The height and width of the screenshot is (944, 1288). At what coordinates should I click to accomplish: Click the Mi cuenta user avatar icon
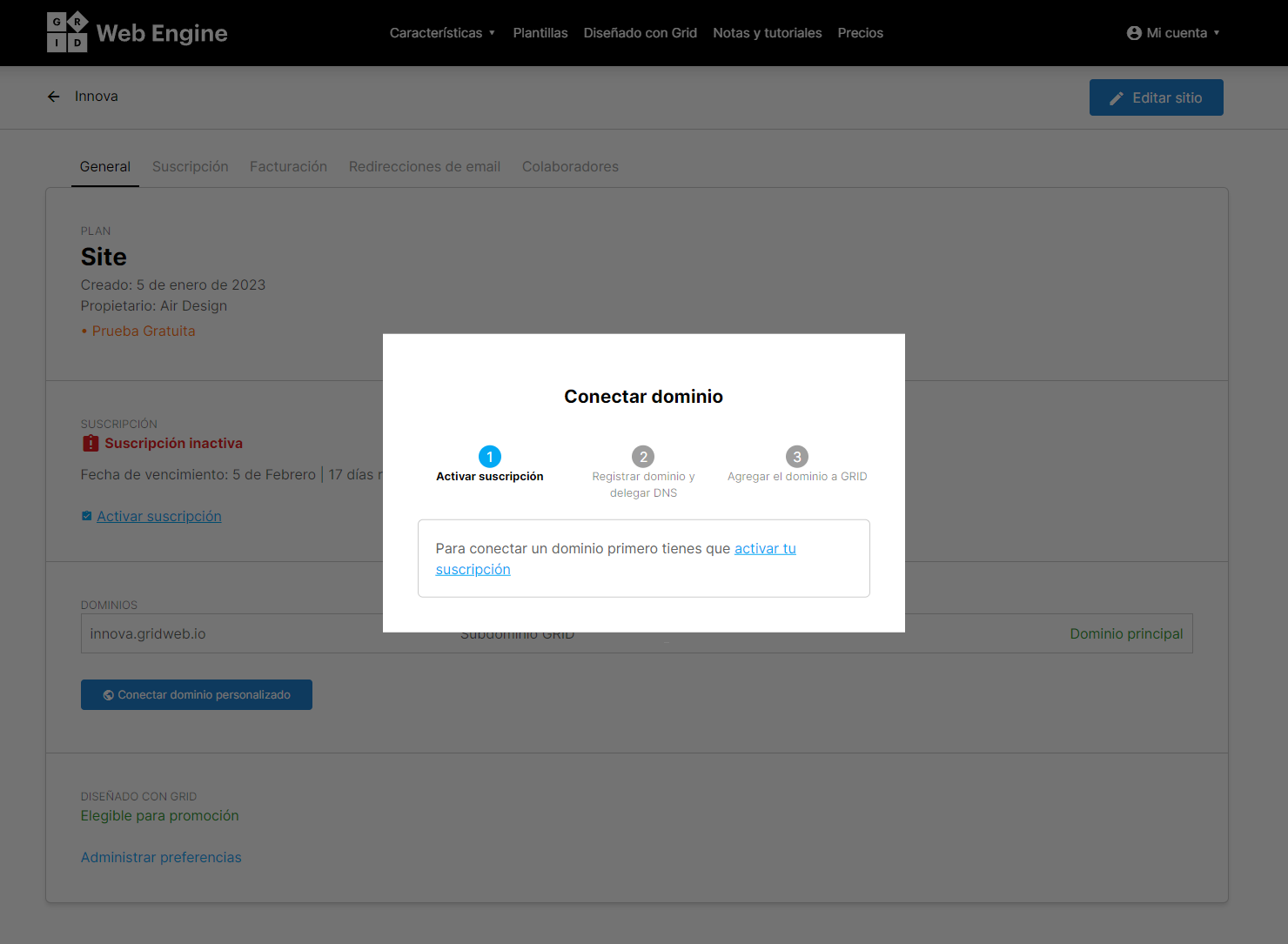pyautogui.click(x=1134, y=33)
